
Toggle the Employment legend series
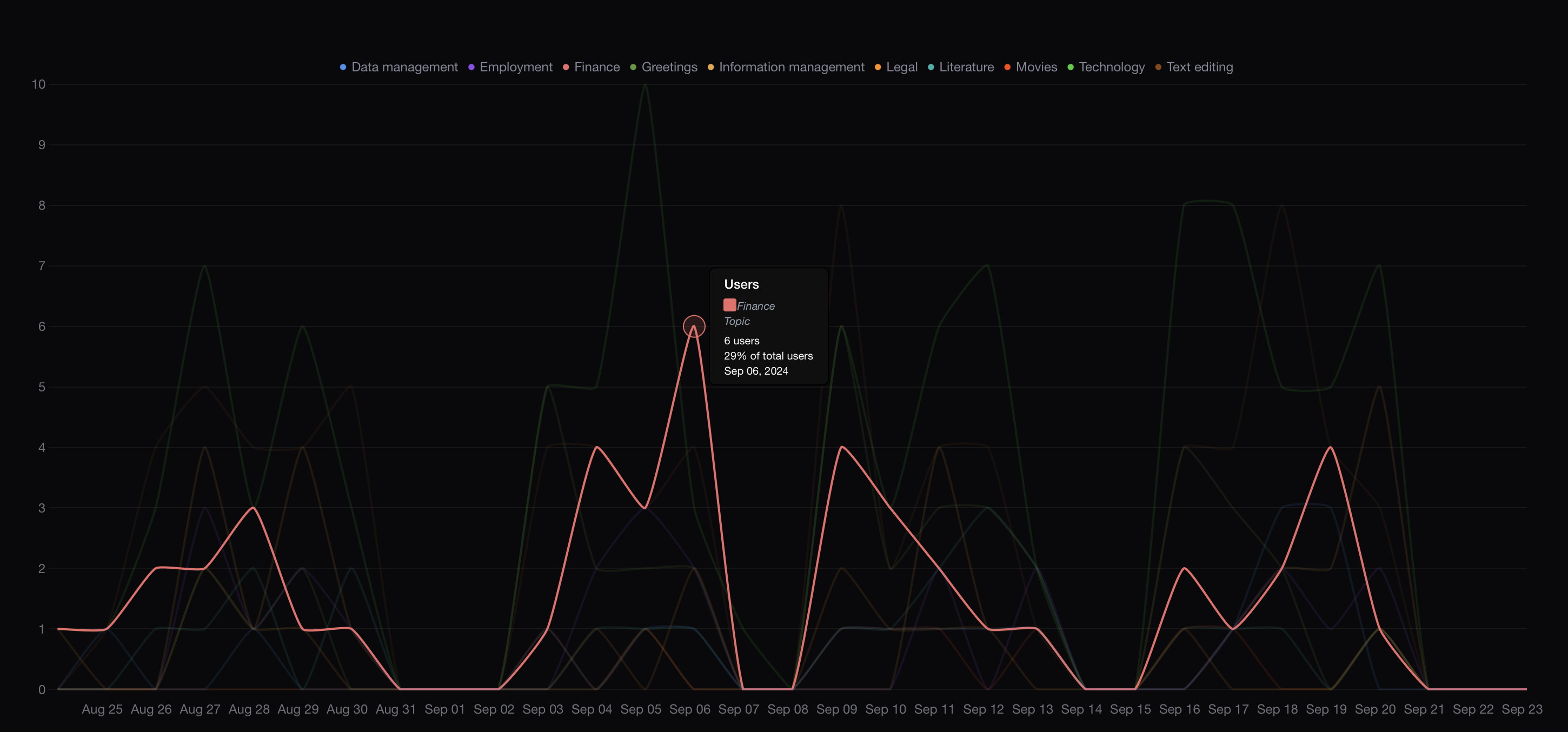pyautogui.click(x=516, y=67)
